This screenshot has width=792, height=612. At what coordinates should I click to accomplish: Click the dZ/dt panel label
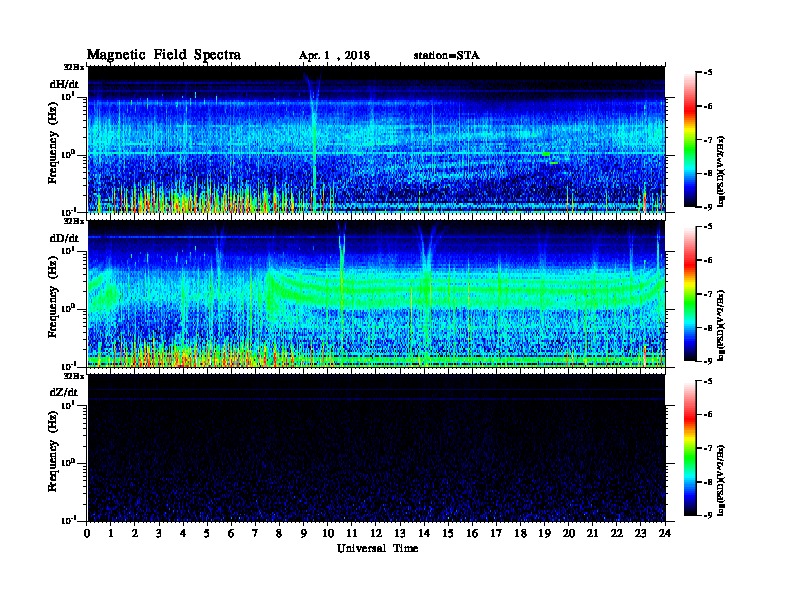pos(64,392)
